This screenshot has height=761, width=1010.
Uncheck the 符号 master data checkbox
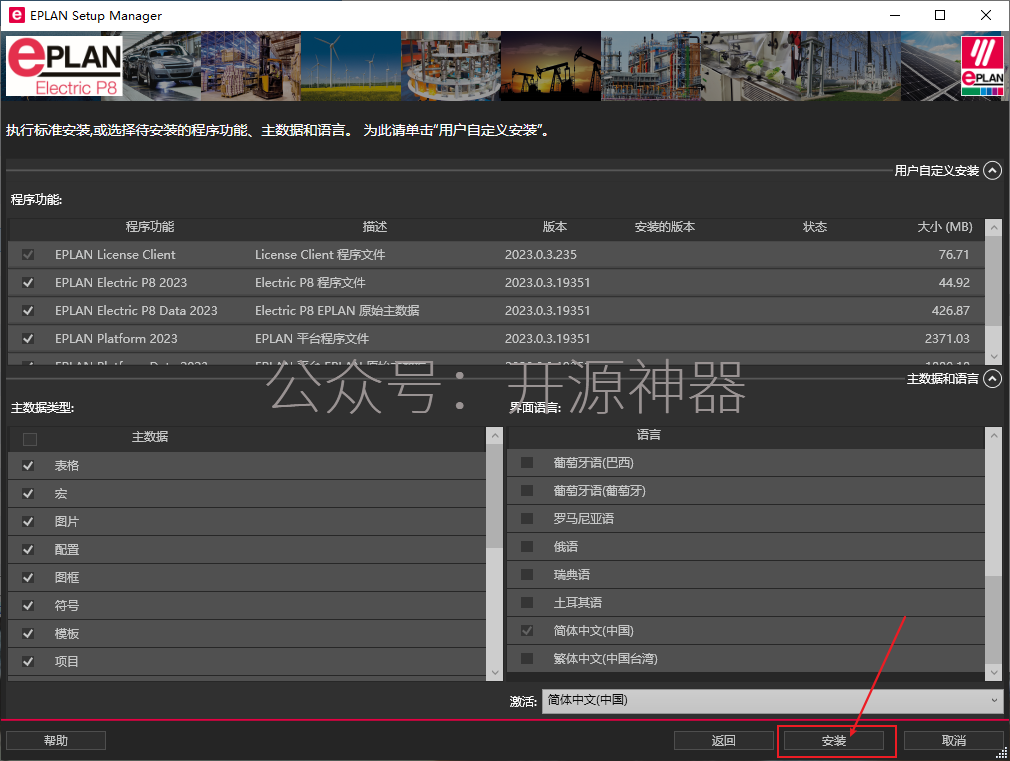pos(28,605)
